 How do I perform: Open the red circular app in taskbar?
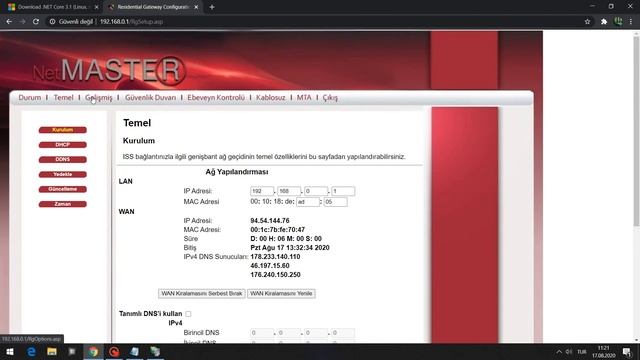(114, 352)
